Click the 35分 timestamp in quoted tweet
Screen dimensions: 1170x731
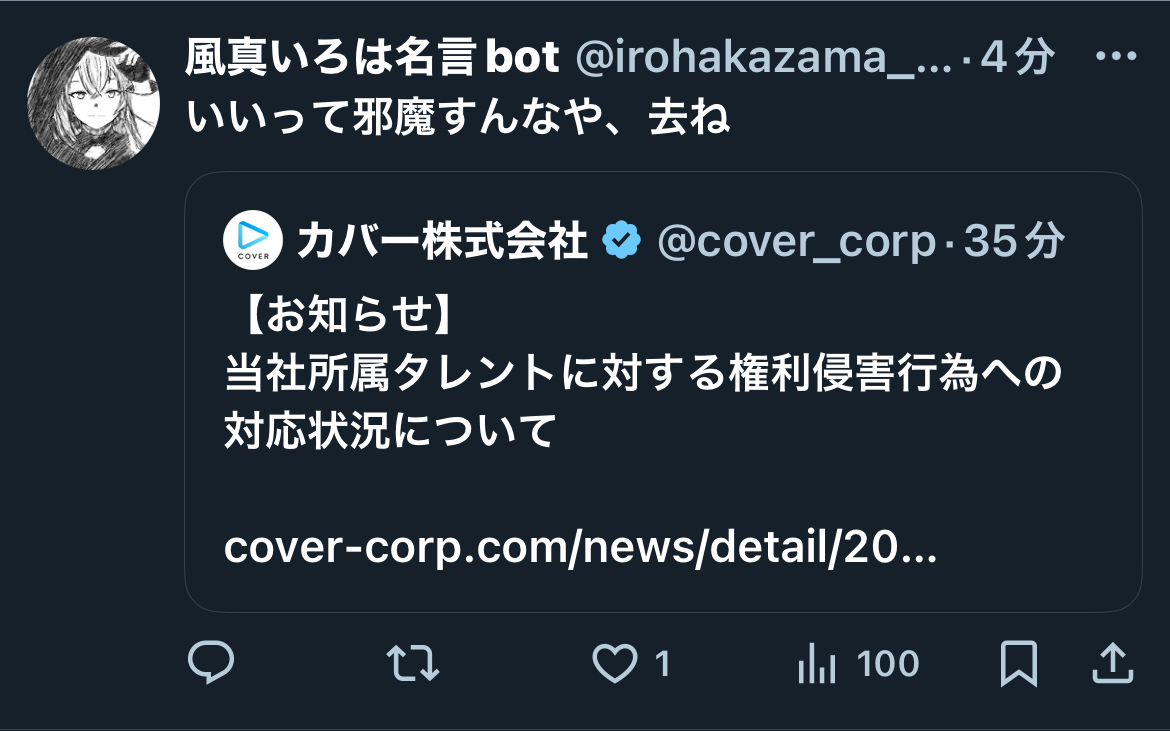(1014, 241)
